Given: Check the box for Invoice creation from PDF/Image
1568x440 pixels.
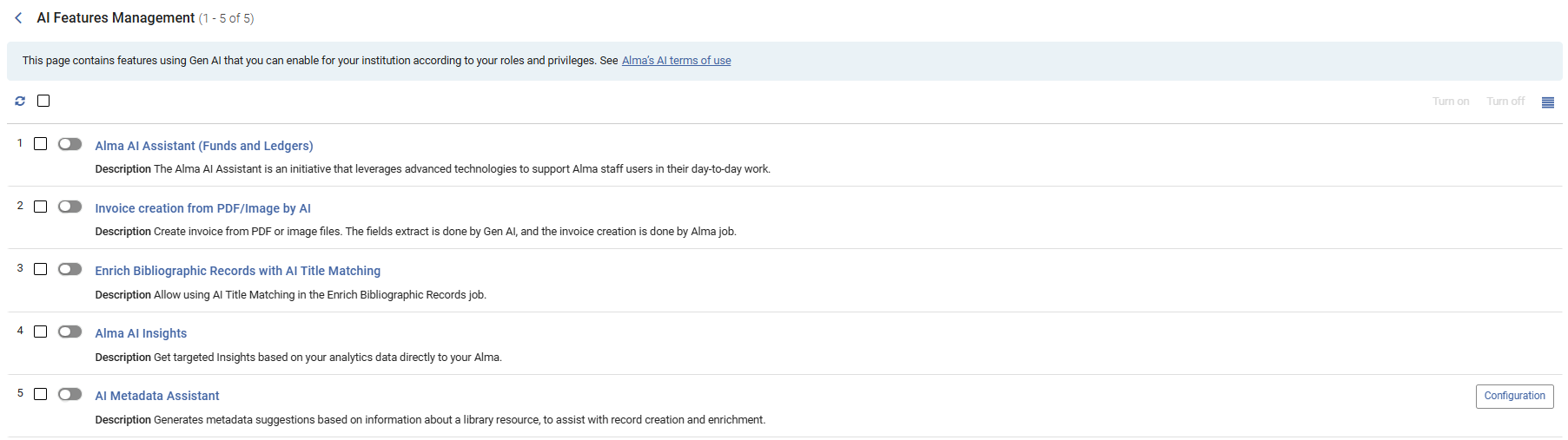Looking at the screenshot, I should 40,207.
